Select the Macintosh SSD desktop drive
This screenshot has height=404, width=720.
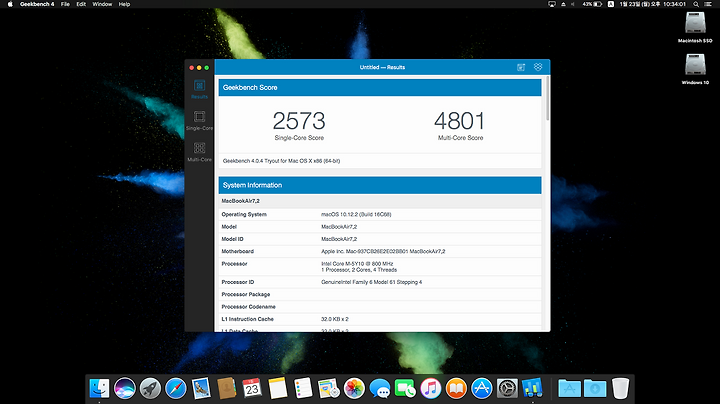(x=695, y=27)
